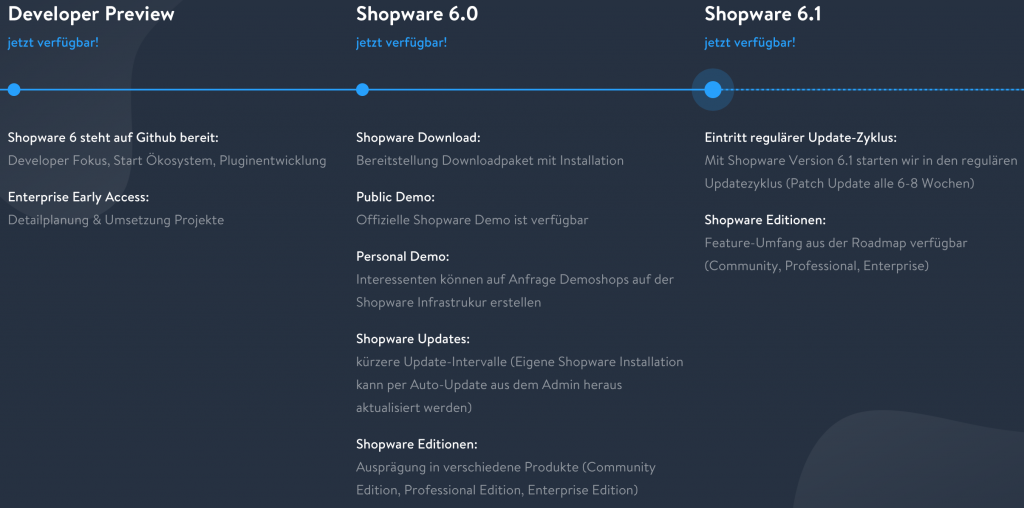Screen dimensions: 1024x508
Task: Click the Shopware 6.1 heading
Action: point(763,14)
